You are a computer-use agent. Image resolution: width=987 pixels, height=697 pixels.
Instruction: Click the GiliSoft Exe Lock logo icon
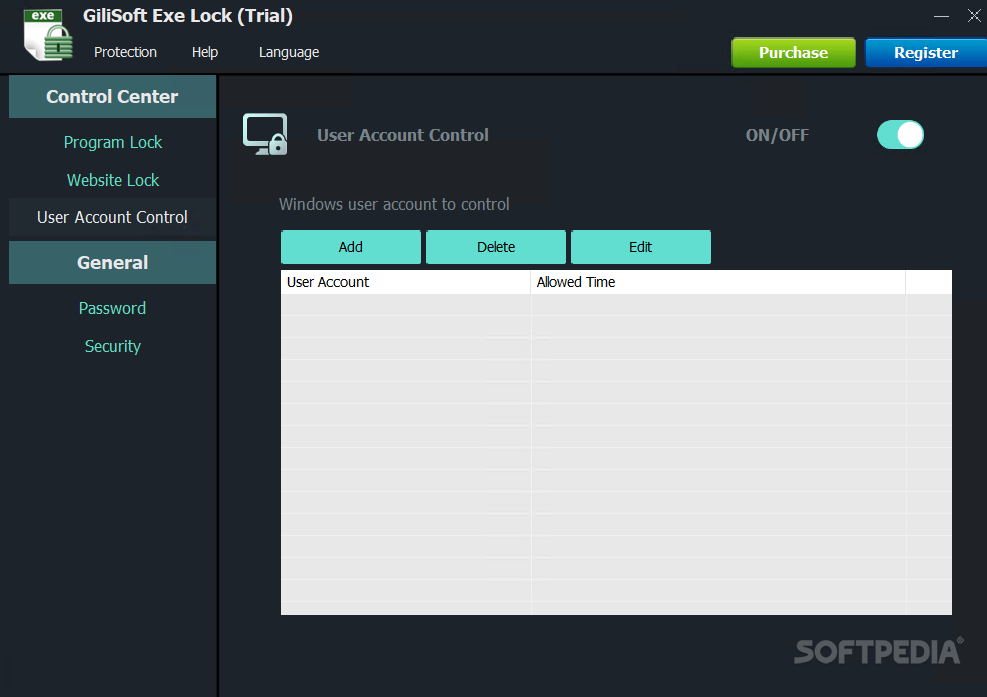pos(48,35)
